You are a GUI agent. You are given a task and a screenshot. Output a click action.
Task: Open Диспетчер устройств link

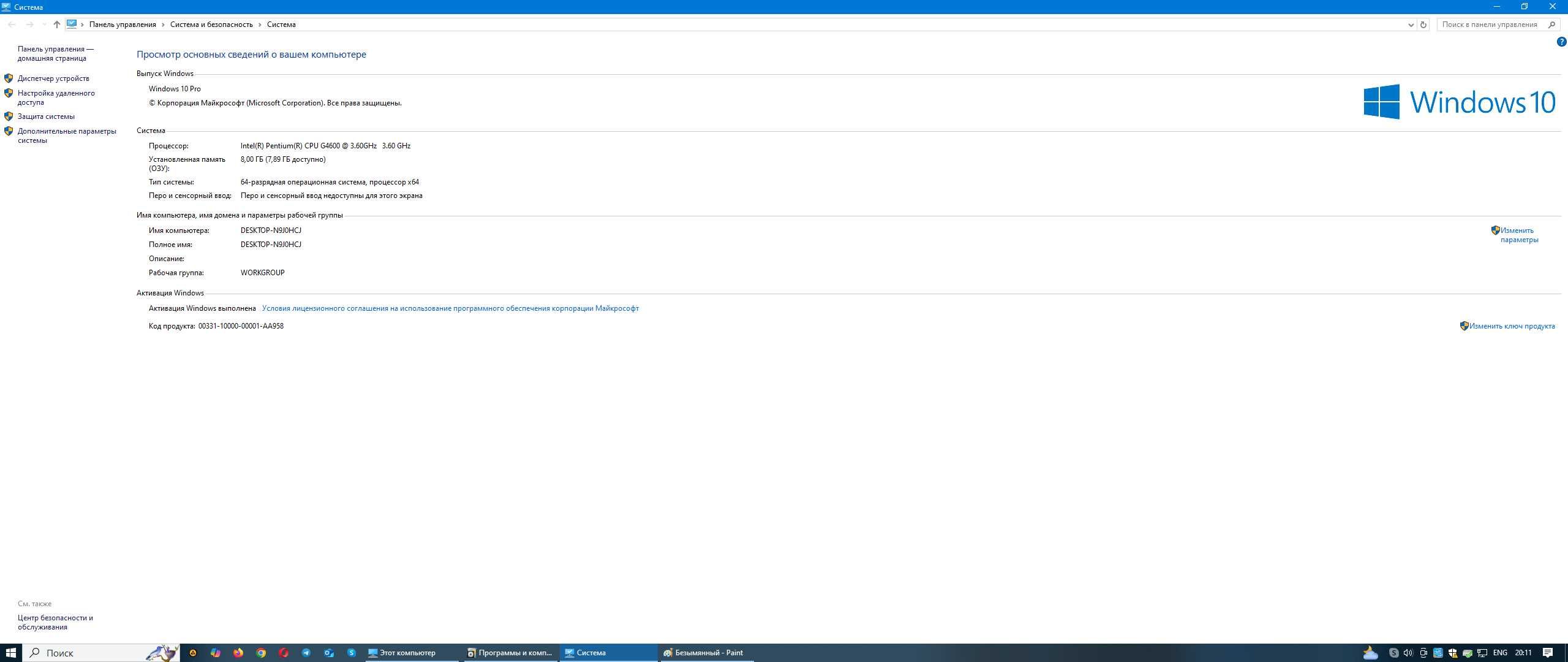53,78
